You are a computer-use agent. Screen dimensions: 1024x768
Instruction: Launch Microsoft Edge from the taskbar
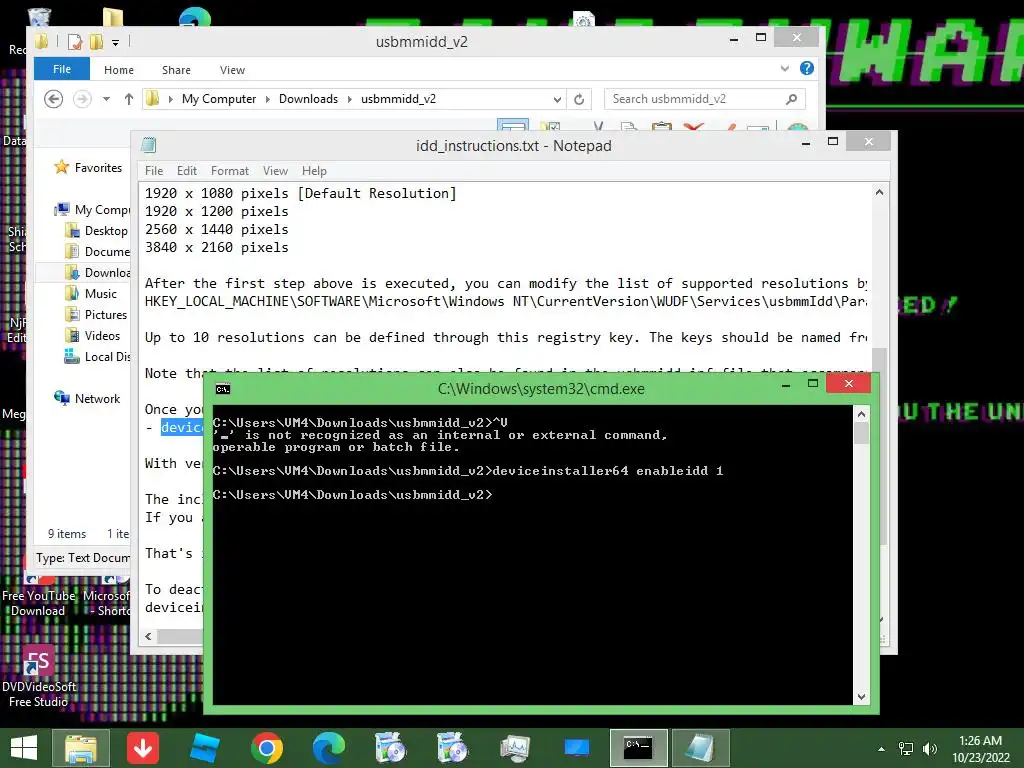click(328, 748)
